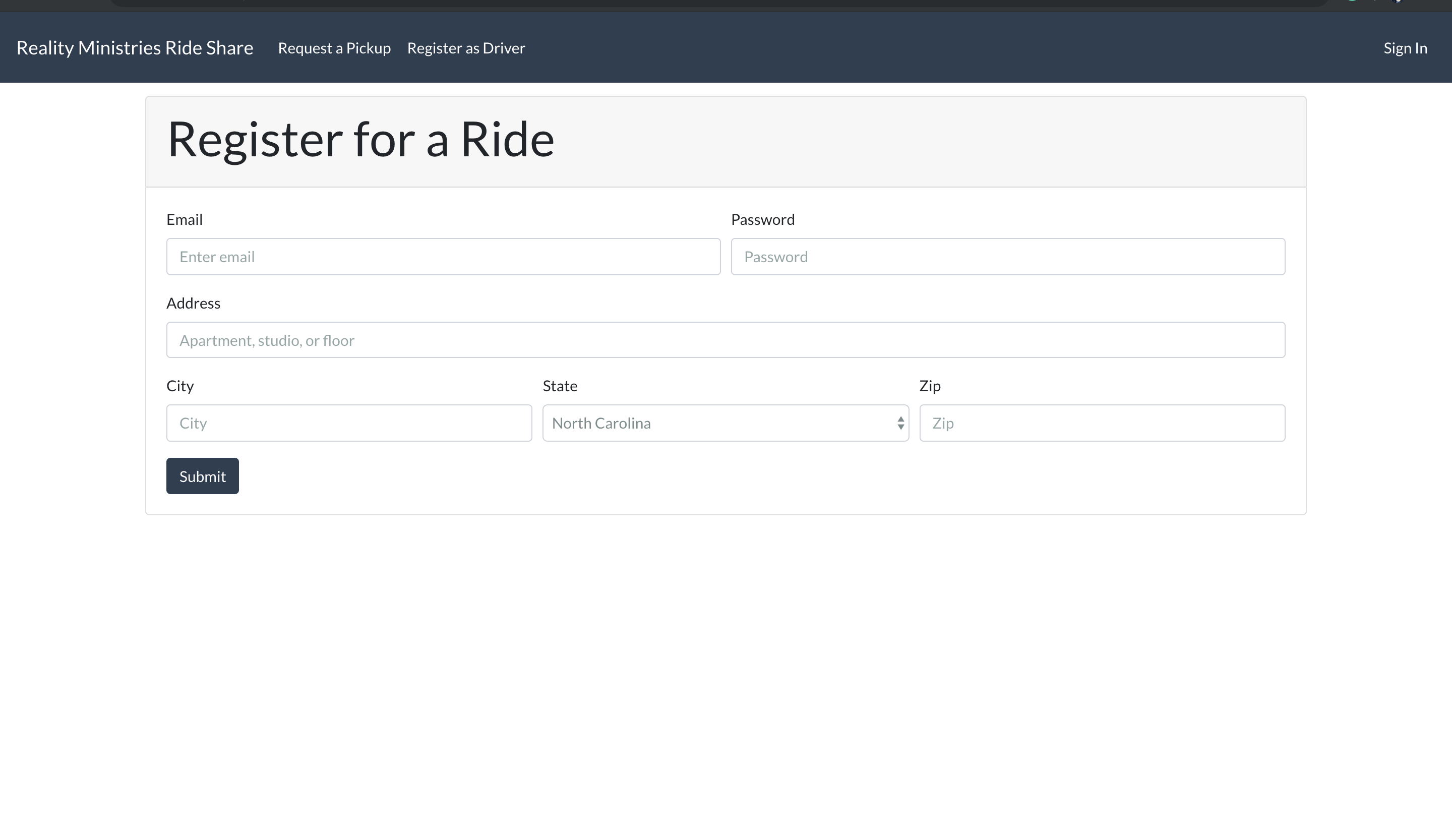The image size is (1452, 840).
Task: Go to Register as Driver
Action: tap(465, 48)
